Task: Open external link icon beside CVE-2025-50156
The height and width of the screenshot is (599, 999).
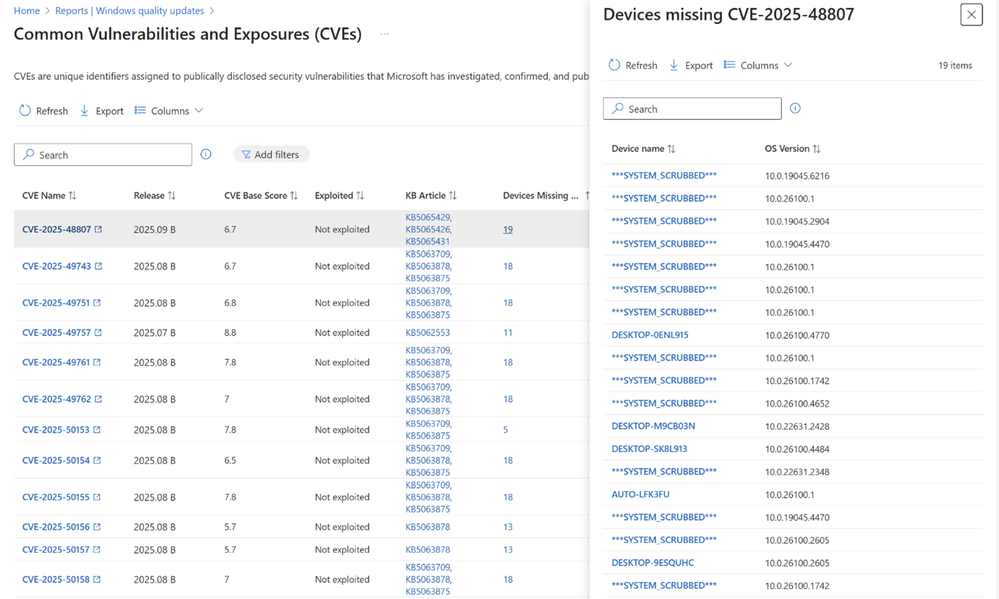Action: tap(97, 527)
